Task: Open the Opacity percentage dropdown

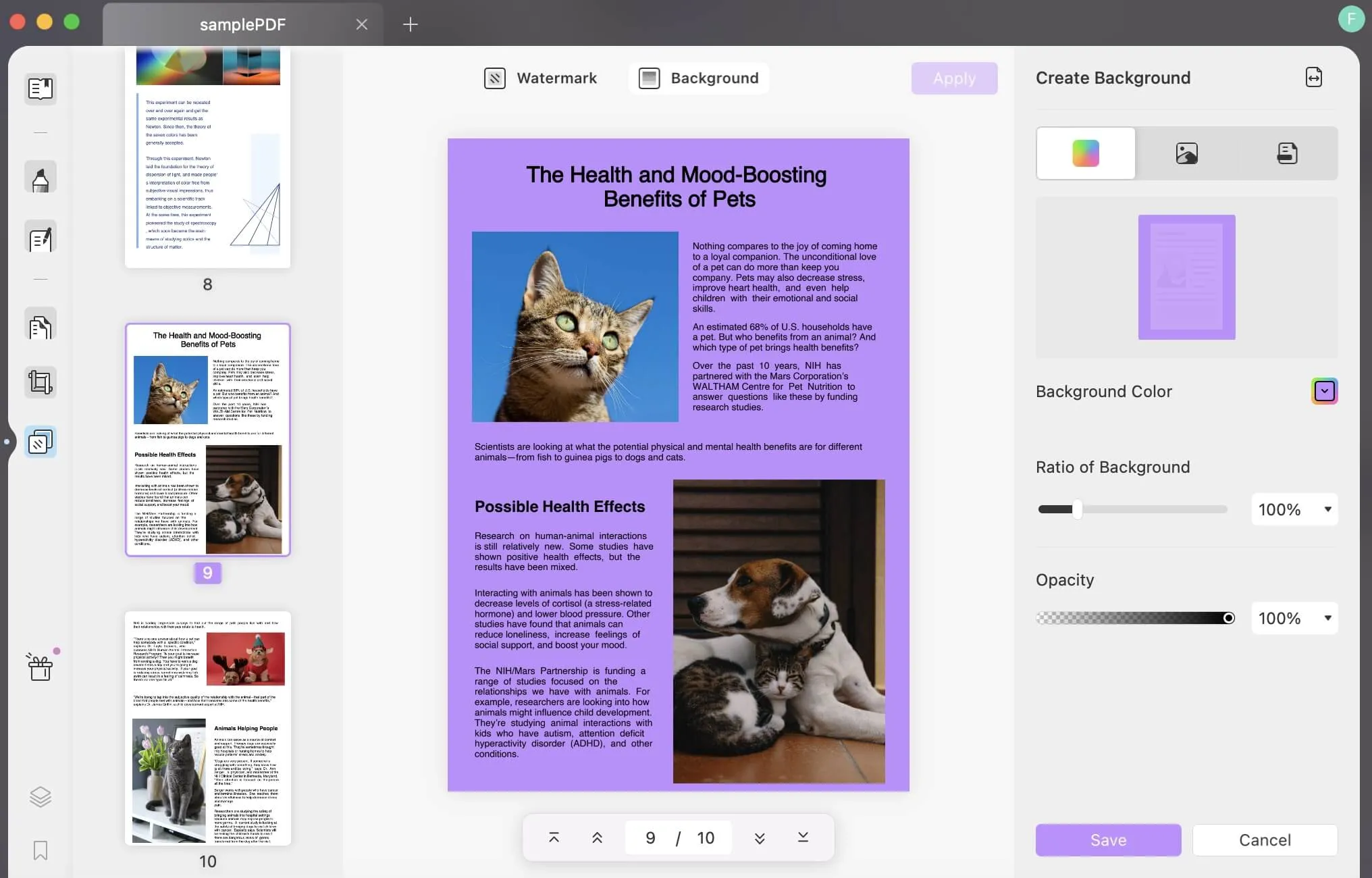Action: [x=1327, y=618]
